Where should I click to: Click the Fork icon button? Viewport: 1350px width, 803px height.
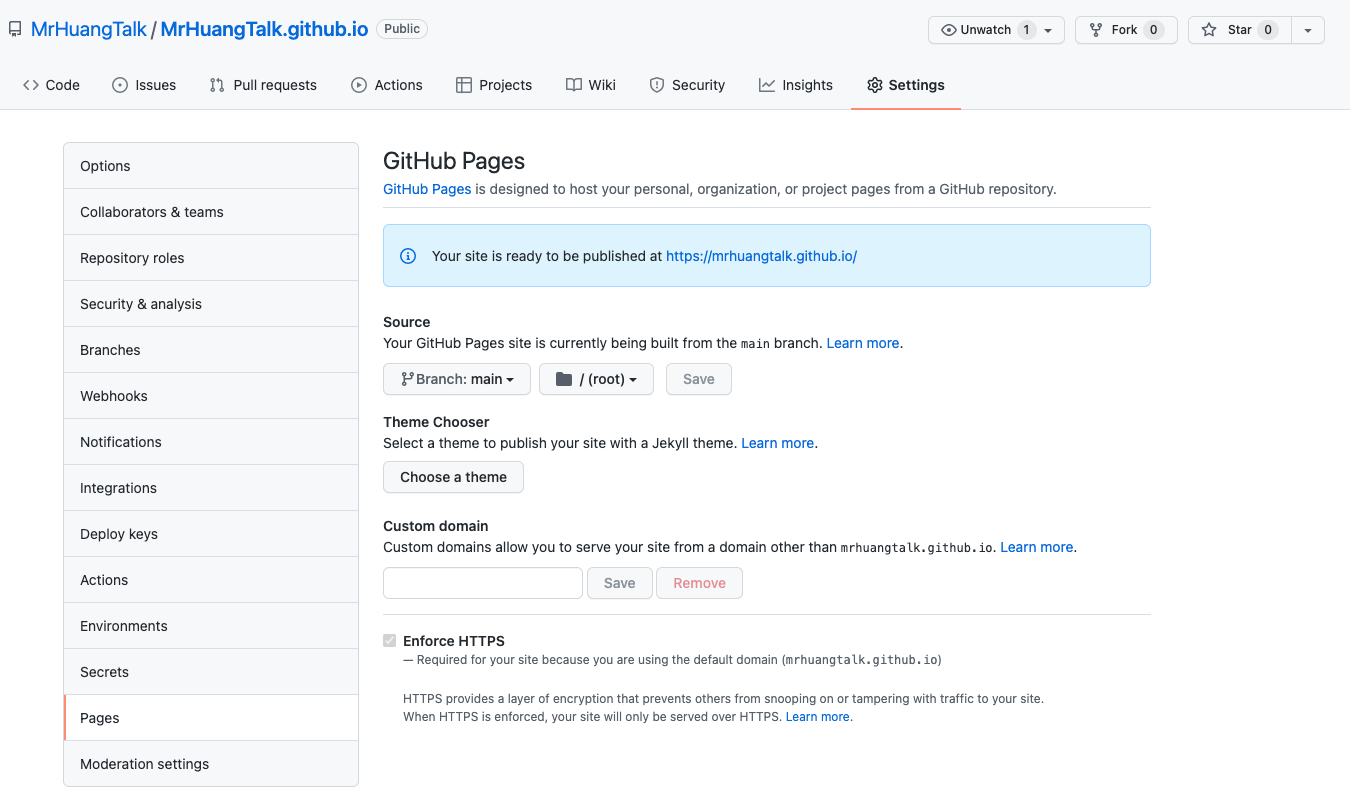[x=1096, y=30]
